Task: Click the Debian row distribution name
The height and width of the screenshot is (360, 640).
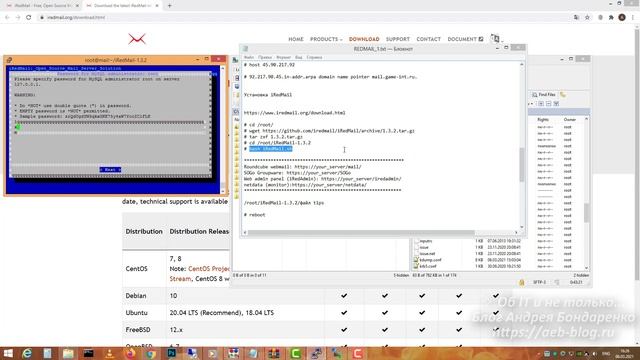Action: (136, 296)
